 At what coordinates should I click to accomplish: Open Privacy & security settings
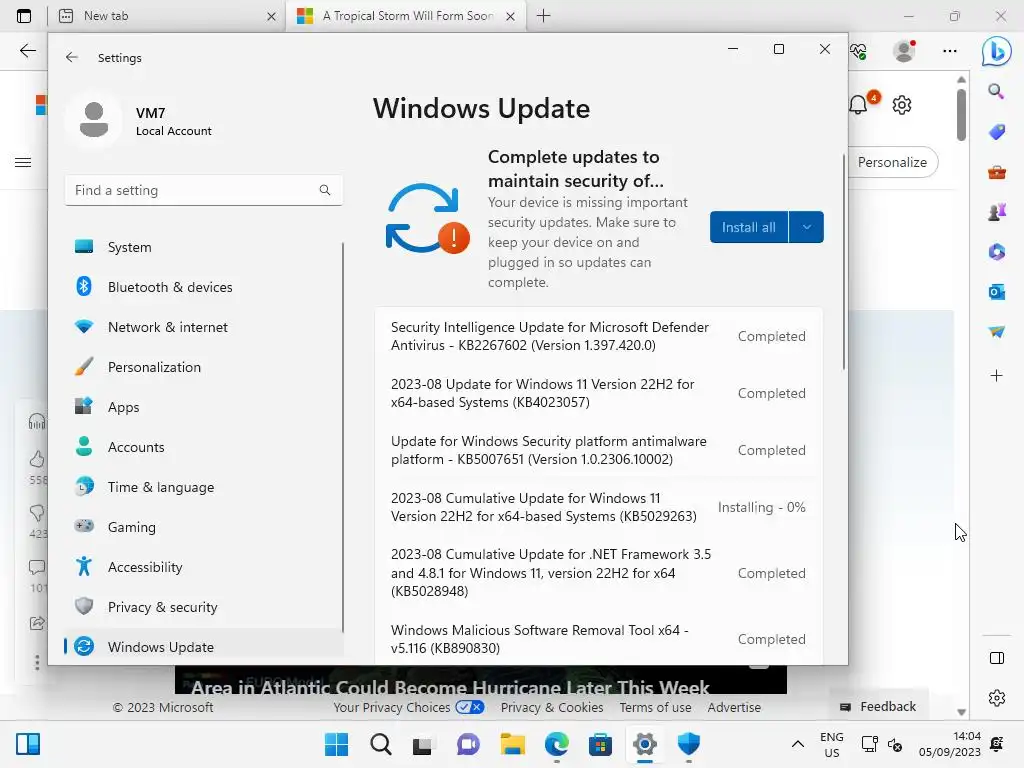click(x=204, y=607)
